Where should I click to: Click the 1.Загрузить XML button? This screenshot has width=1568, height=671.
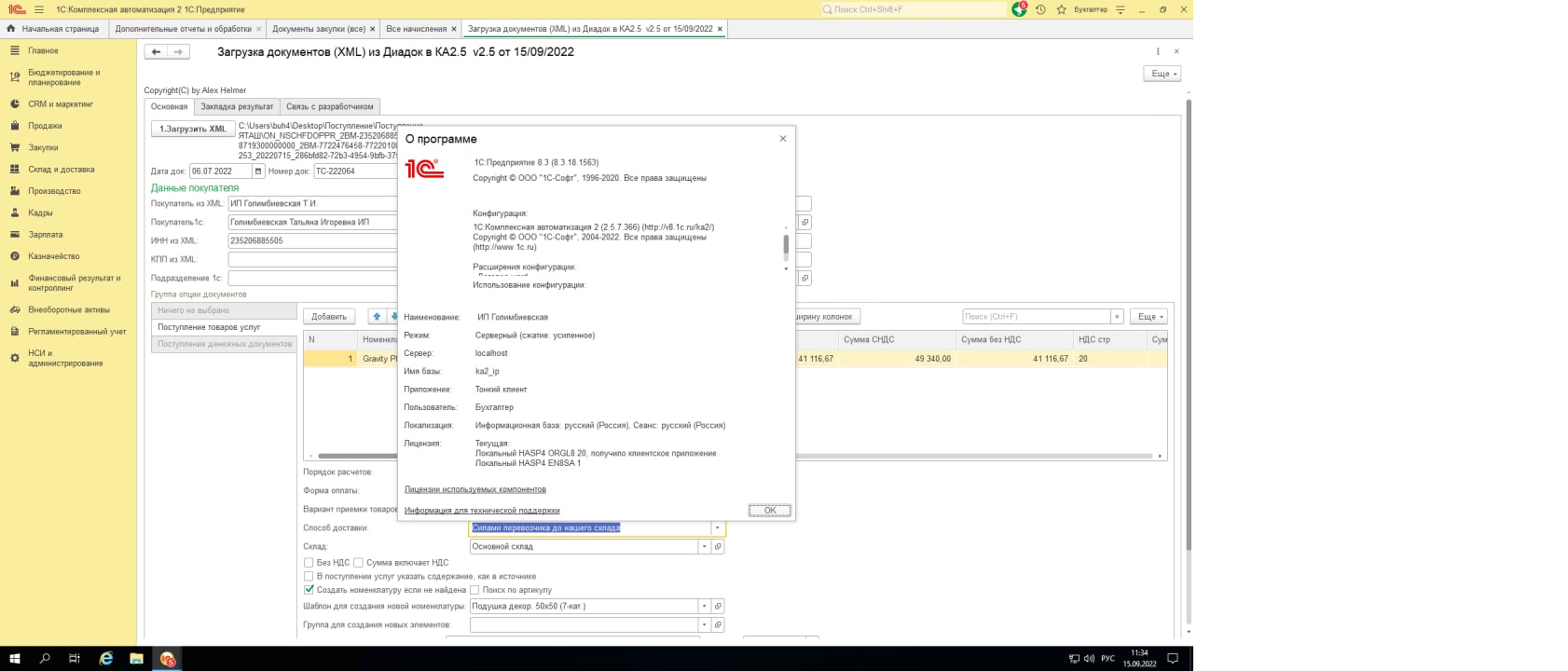[x=193, y=130]
